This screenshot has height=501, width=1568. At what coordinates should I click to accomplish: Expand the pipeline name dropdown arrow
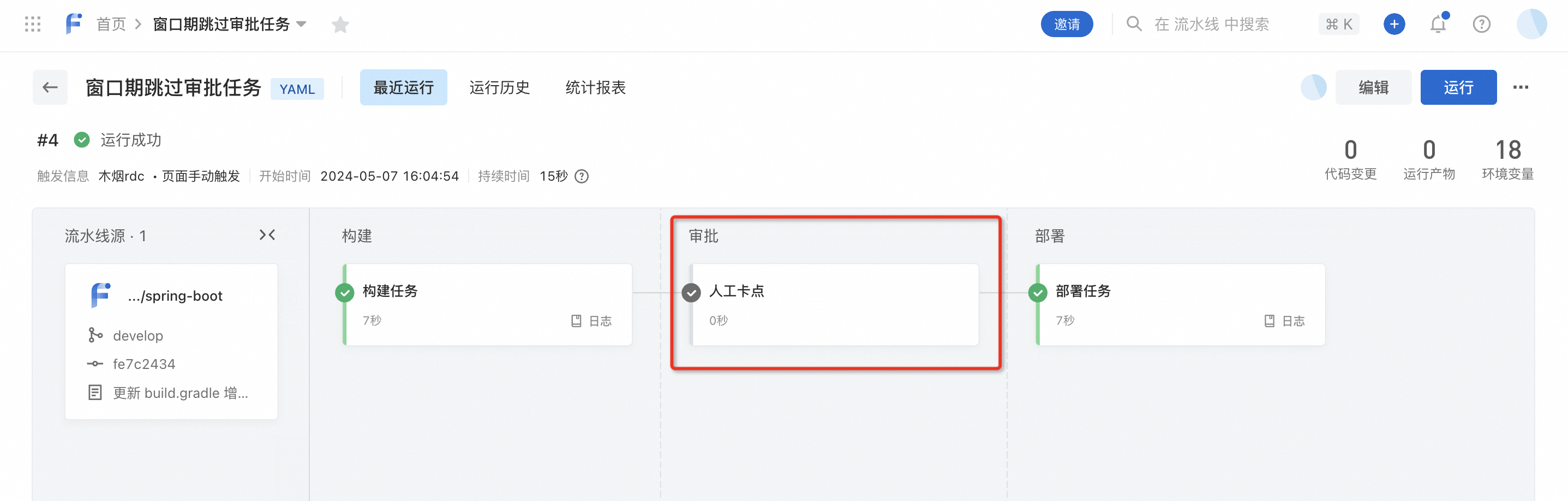[x=301, y=25]
